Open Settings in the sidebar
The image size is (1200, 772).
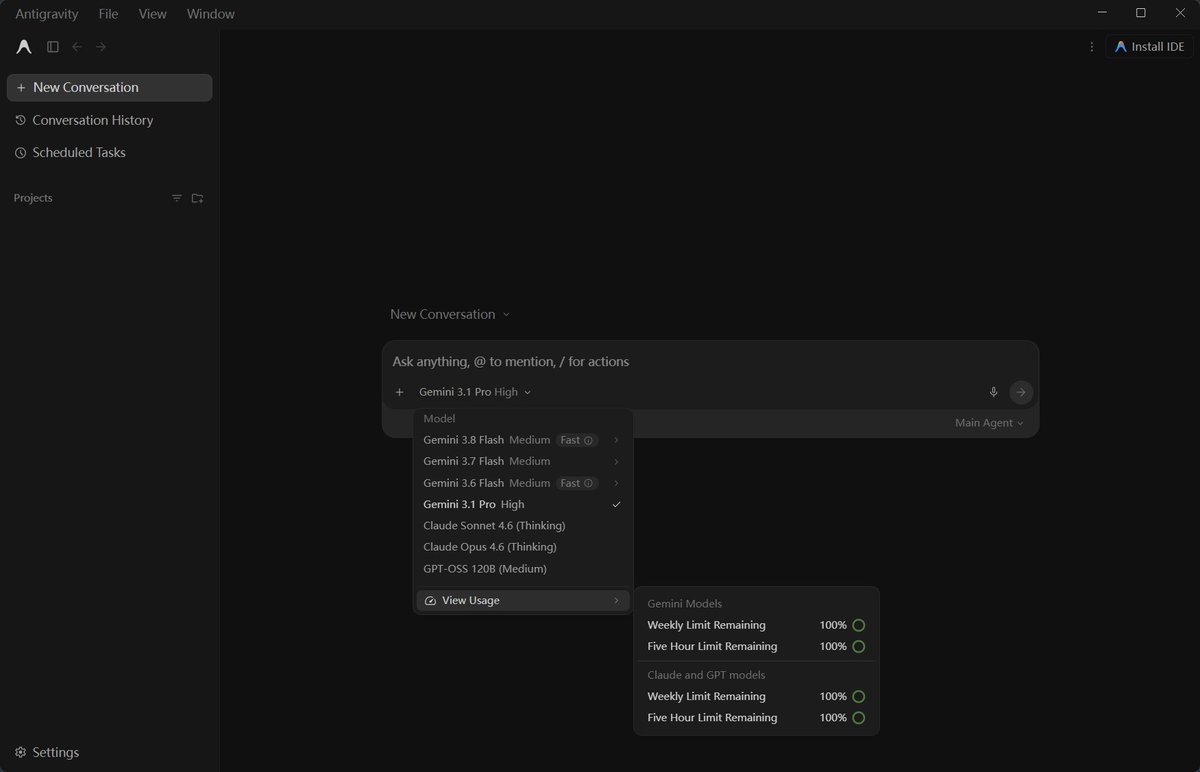coord(47,752)
